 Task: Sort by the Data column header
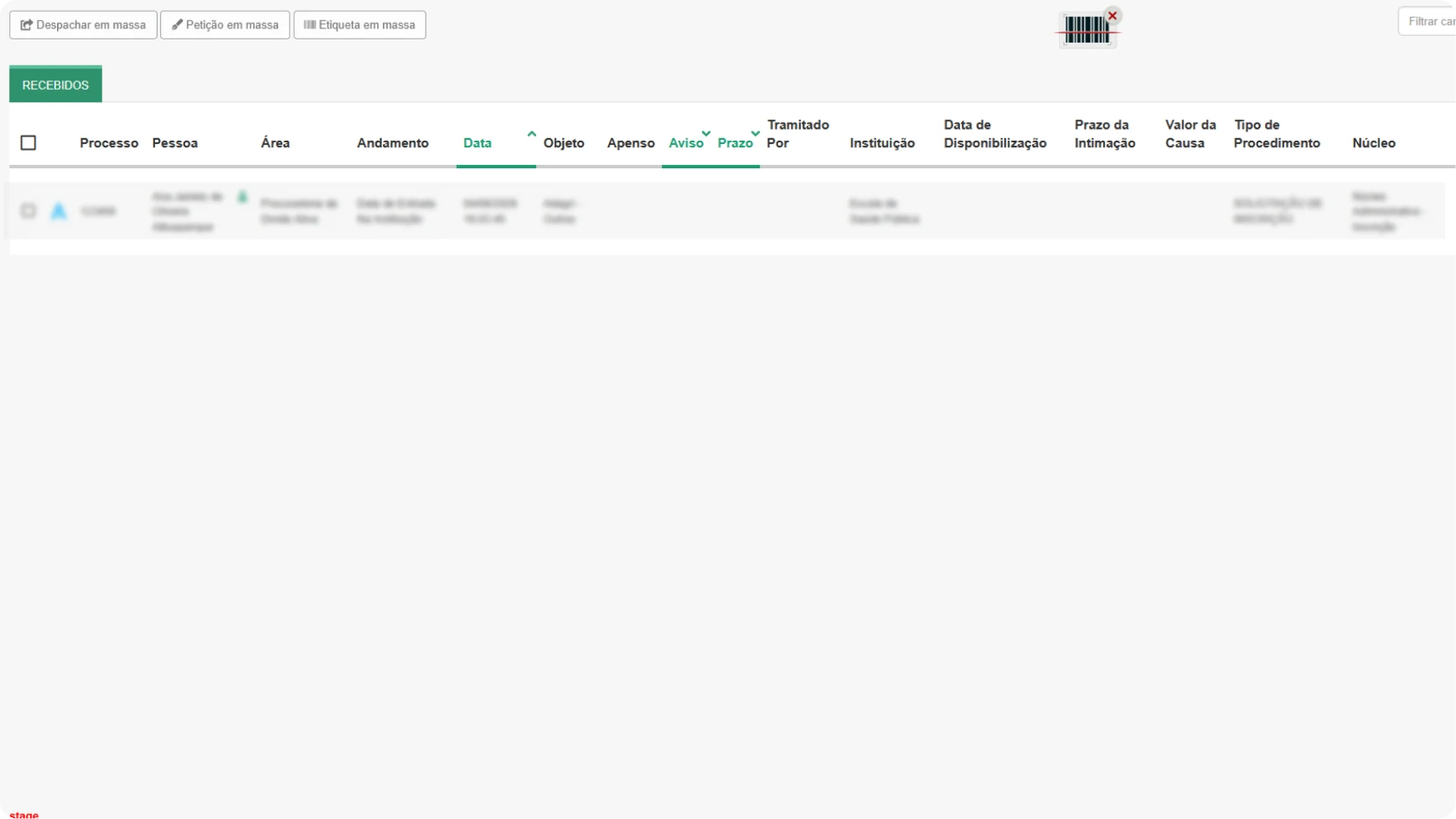[478, 143]
